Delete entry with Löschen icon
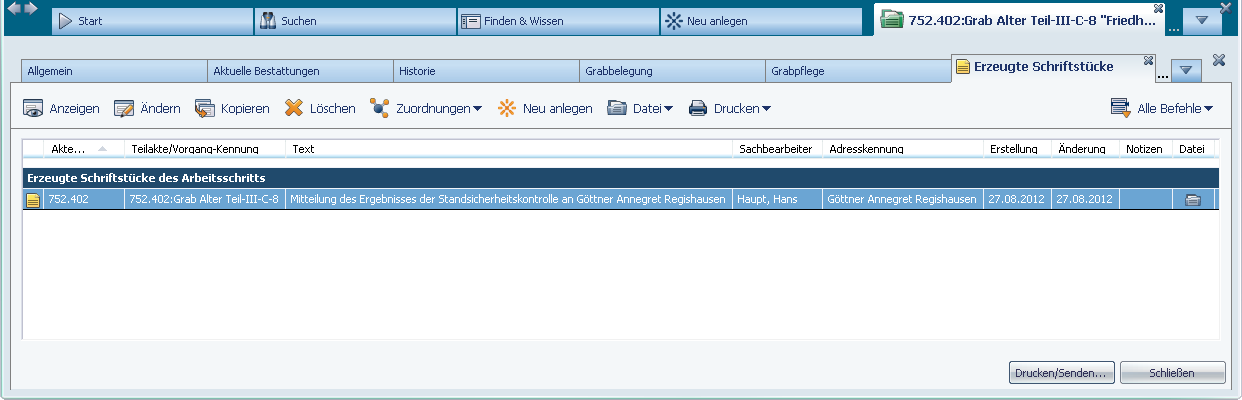This screenshot has height=400, width=1242. pos(294,109)
